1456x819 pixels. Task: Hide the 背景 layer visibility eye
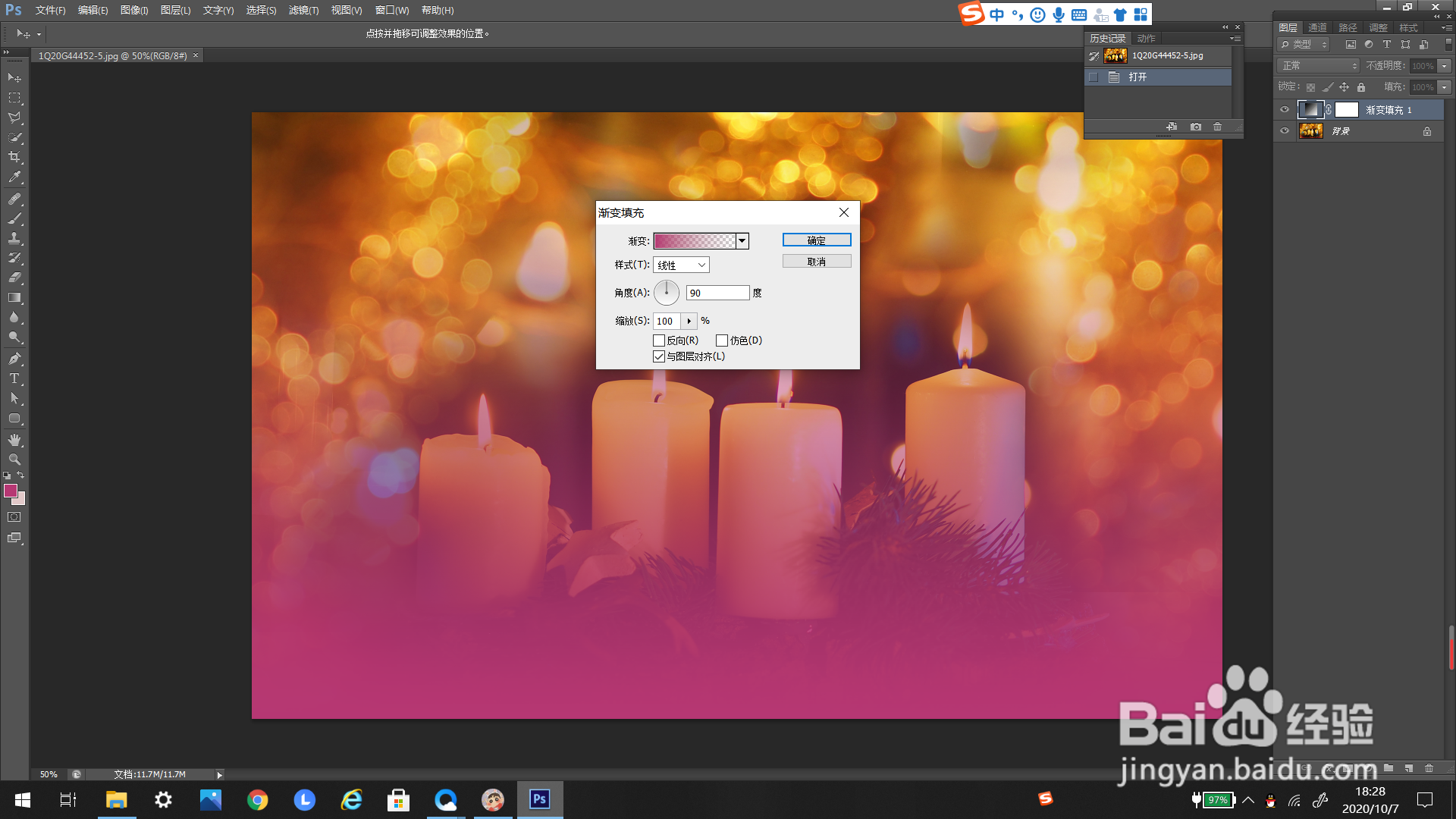click(1285, 130)
